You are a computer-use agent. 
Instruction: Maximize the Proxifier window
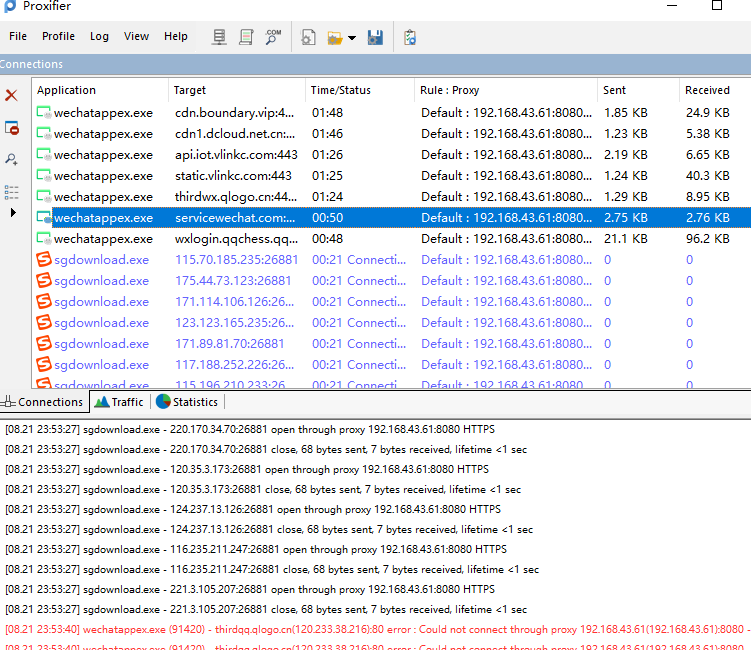pos(717,5)
